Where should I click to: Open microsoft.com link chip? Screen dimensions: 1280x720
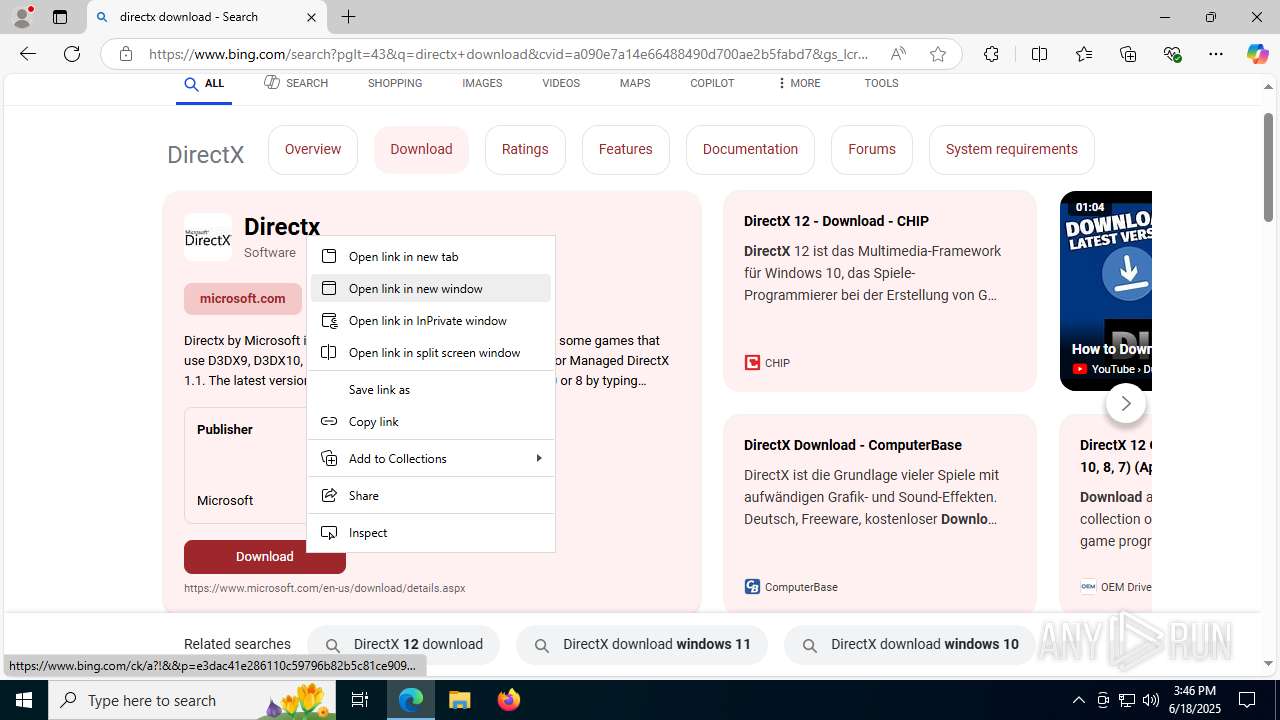(x=242, y=299)
